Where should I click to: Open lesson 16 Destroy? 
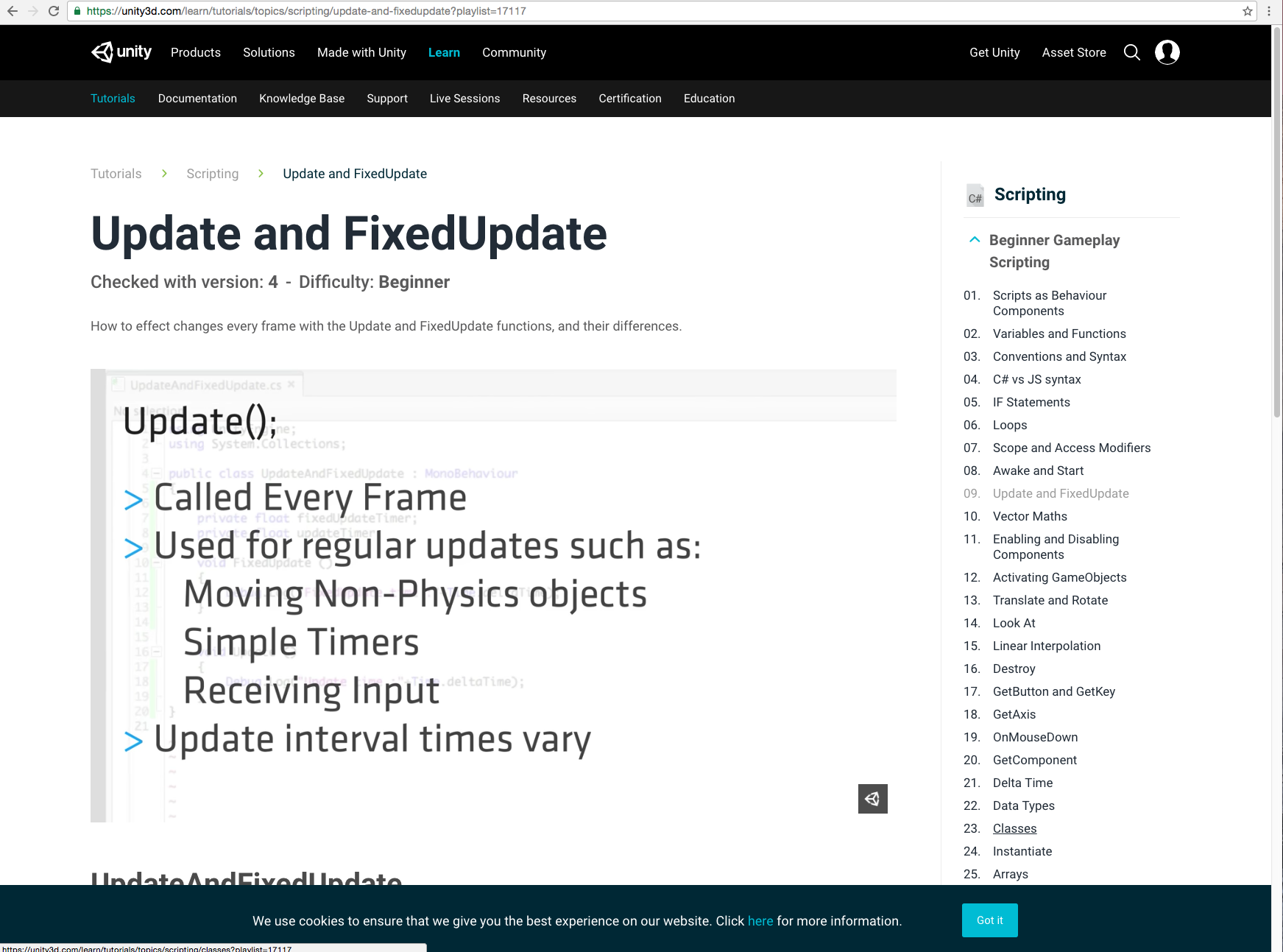click(x=1014, y=669)
